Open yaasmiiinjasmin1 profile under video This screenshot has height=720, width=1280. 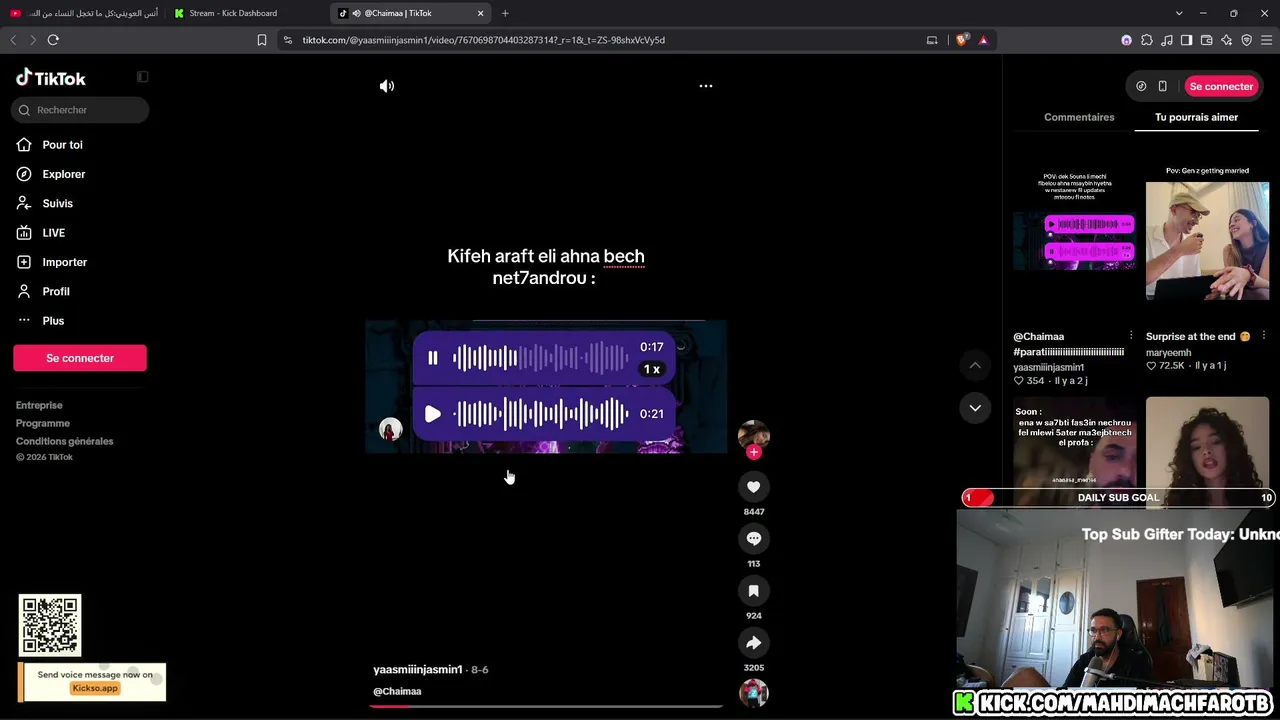coord(418,669)
